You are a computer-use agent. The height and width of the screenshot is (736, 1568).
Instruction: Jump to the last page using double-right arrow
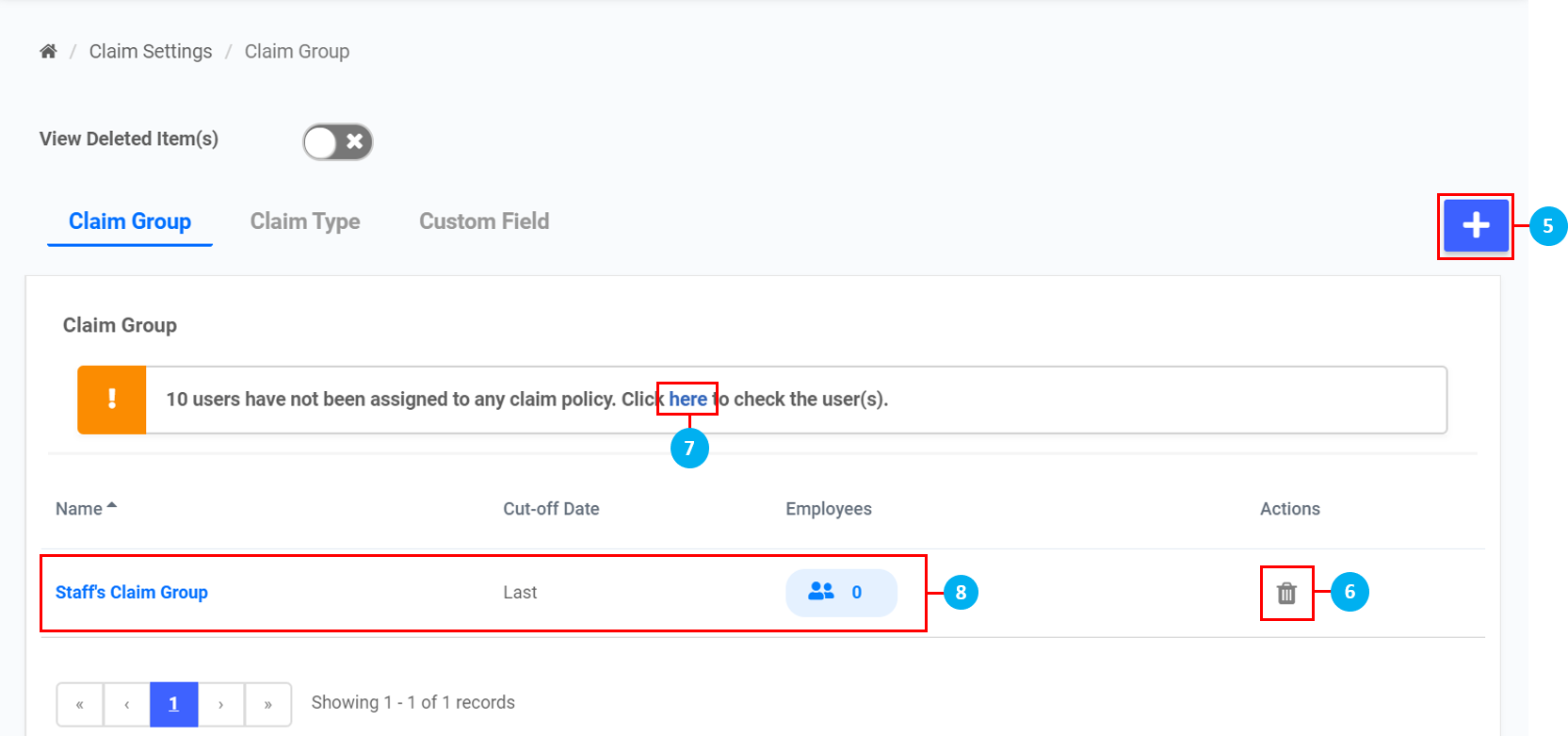(x=268, y=704)
